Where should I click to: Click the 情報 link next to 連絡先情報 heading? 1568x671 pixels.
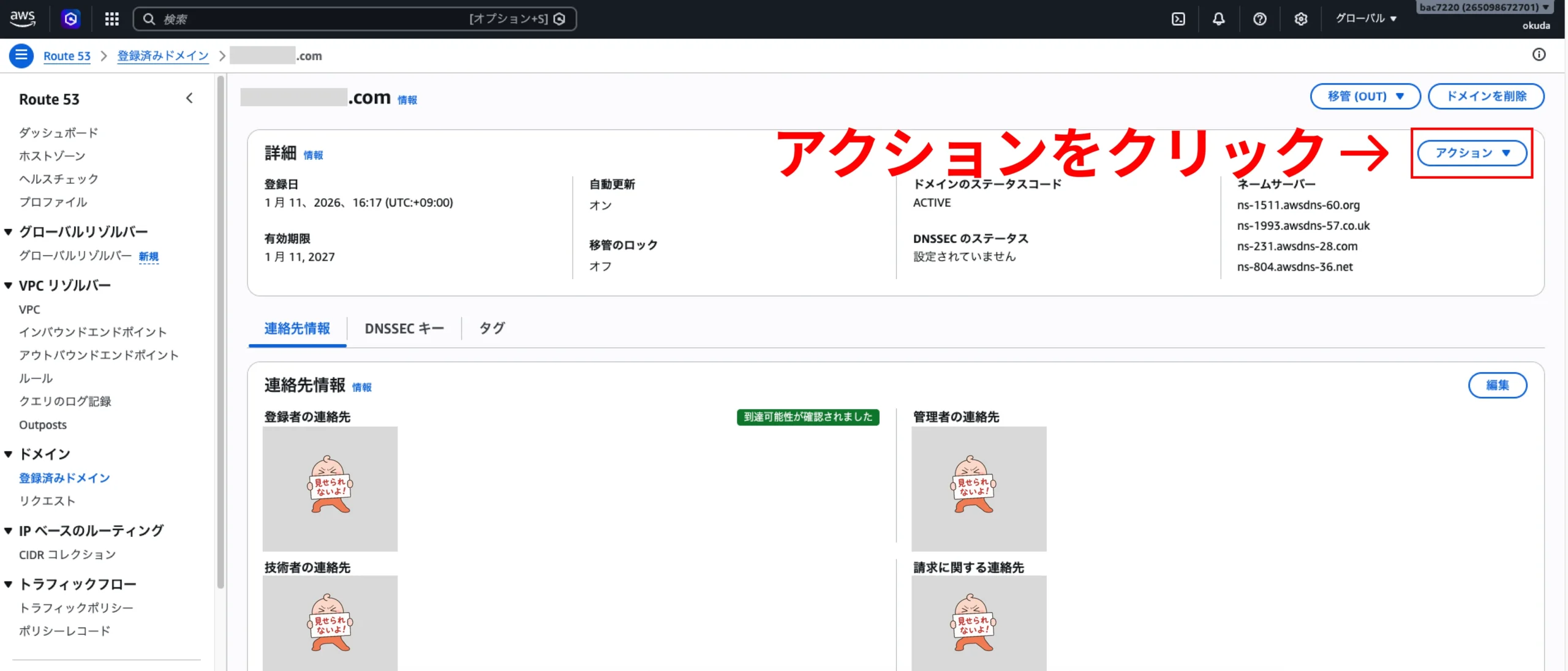pyautogui.click(x=362, y=387)
